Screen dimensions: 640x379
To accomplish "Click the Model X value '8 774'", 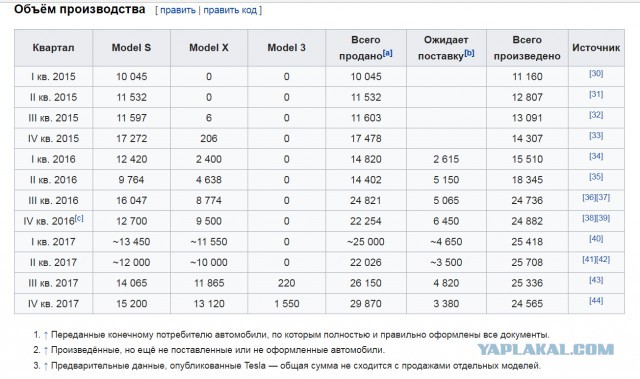I will tap(209, 201).
